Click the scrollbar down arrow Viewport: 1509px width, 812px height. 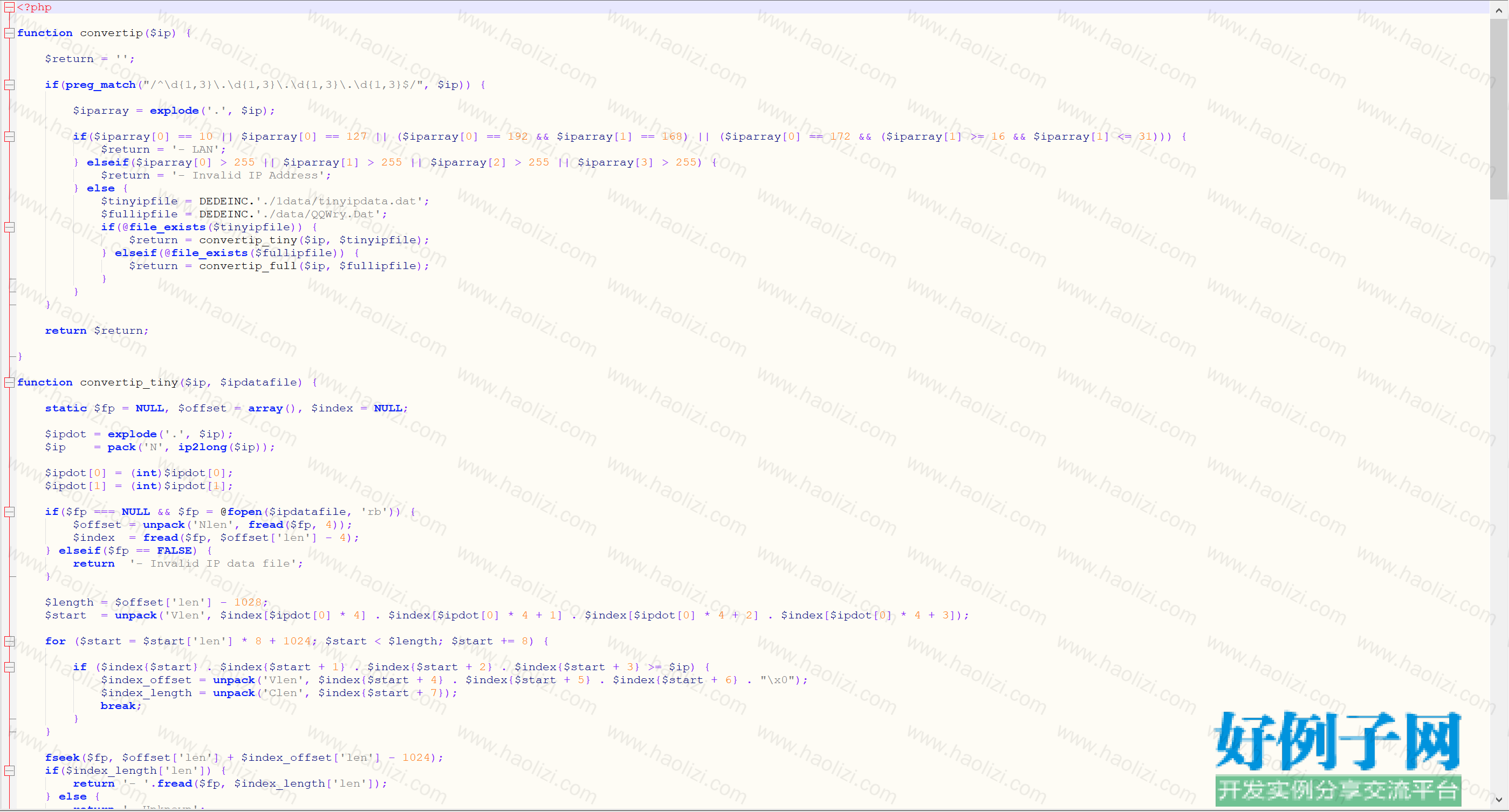coord(1499,799)
